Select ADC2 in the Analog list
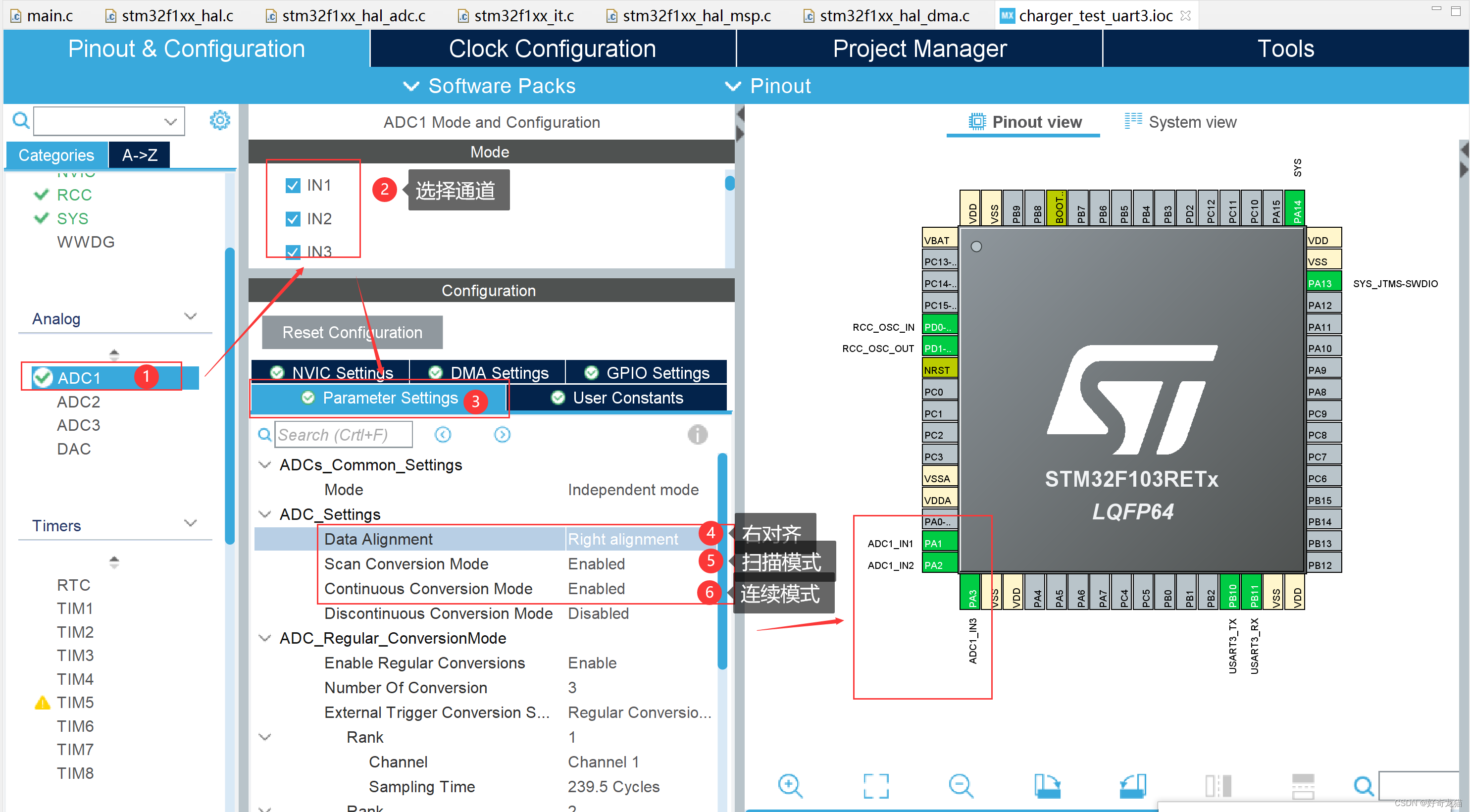Image resolution: width=1470 pixels, height=812 pixels. point(79,402)
